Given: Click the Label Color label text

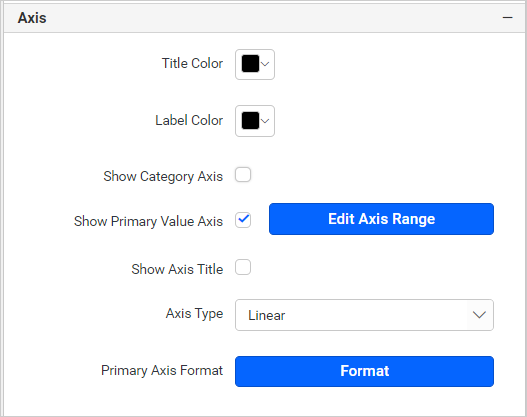Looking at the screenshot, I should pos(189,120).
